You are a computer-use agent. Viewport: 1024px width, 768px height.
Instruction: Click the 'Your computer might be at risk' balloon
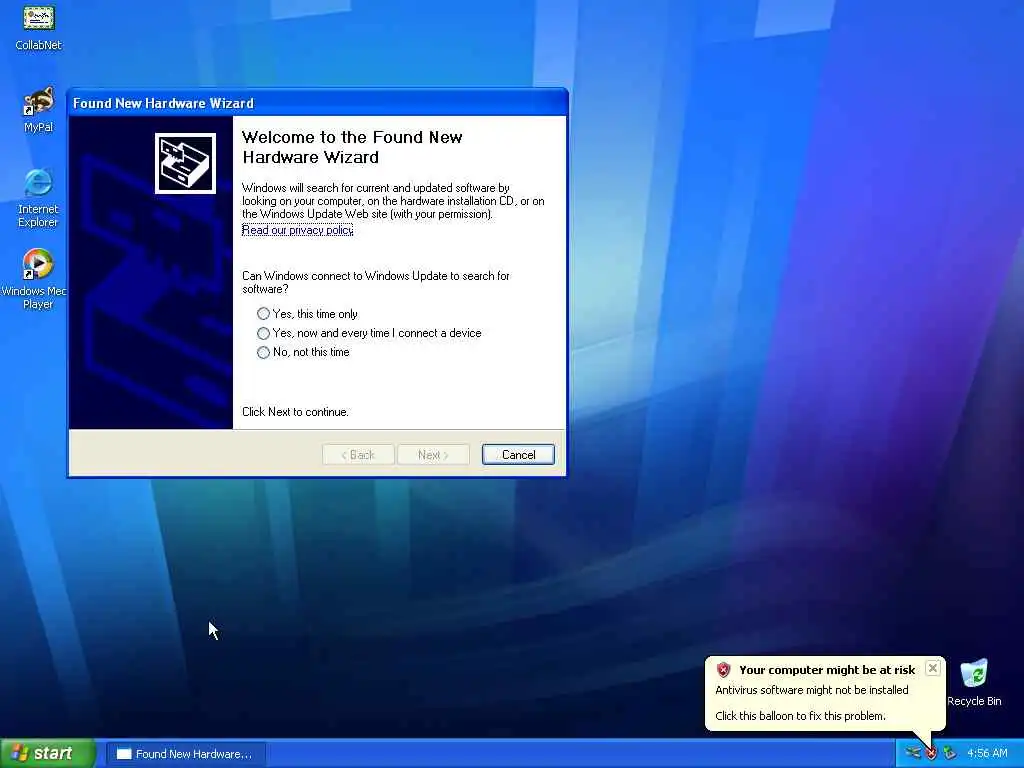tap(825, 693)
